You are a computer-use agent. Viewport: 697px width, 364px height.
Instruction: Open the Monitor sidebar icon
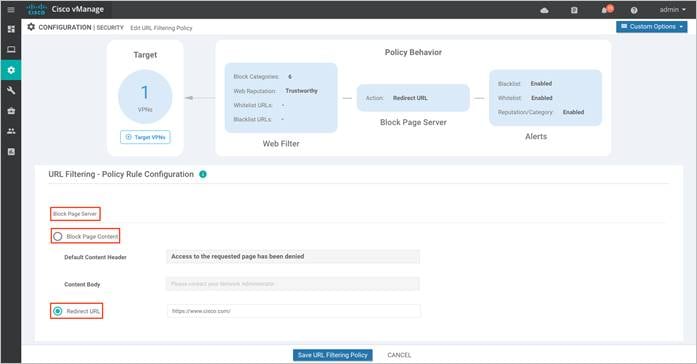[x=11, y=49]
